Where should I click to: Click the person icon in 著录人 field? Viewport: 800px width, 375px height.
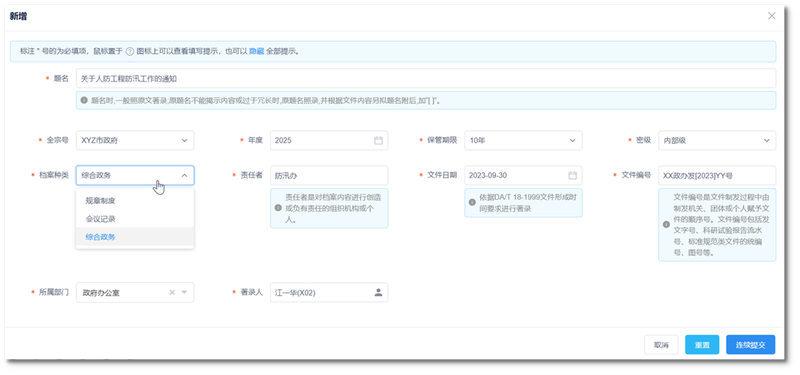(x=378, y=292)
